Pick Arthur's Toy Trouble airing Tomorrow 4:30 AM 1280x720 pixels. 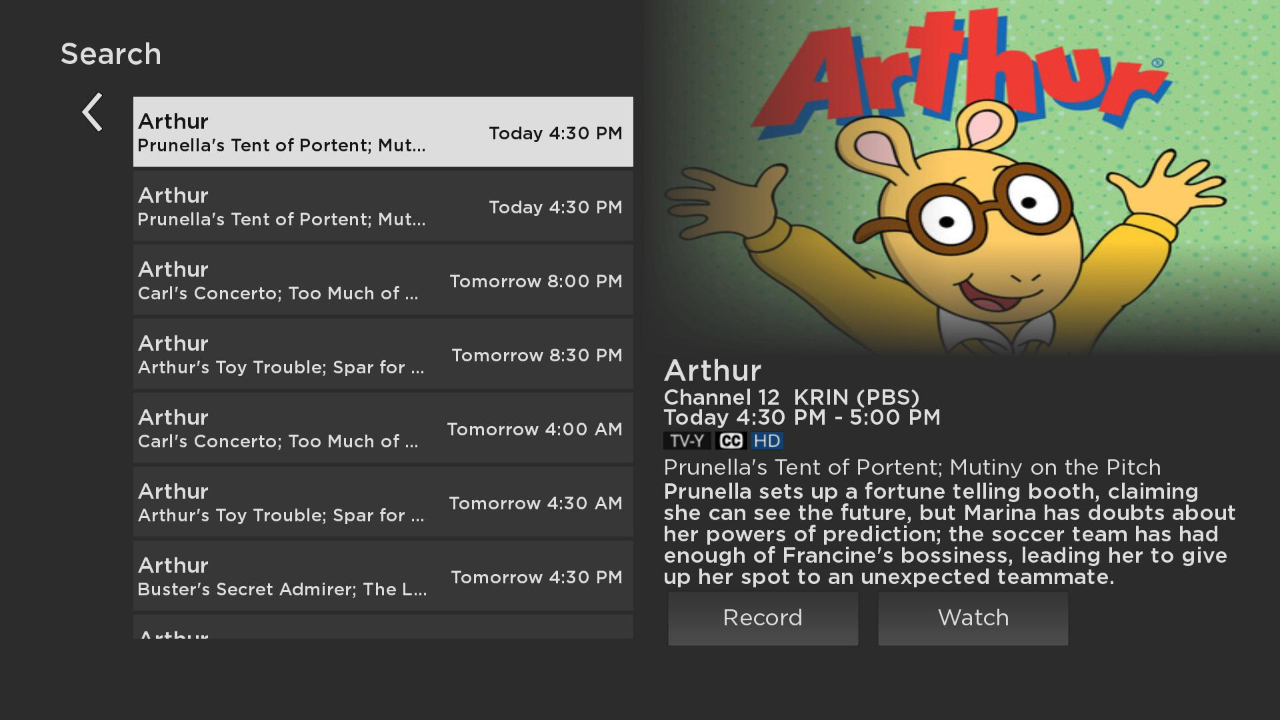coord(382,502)
